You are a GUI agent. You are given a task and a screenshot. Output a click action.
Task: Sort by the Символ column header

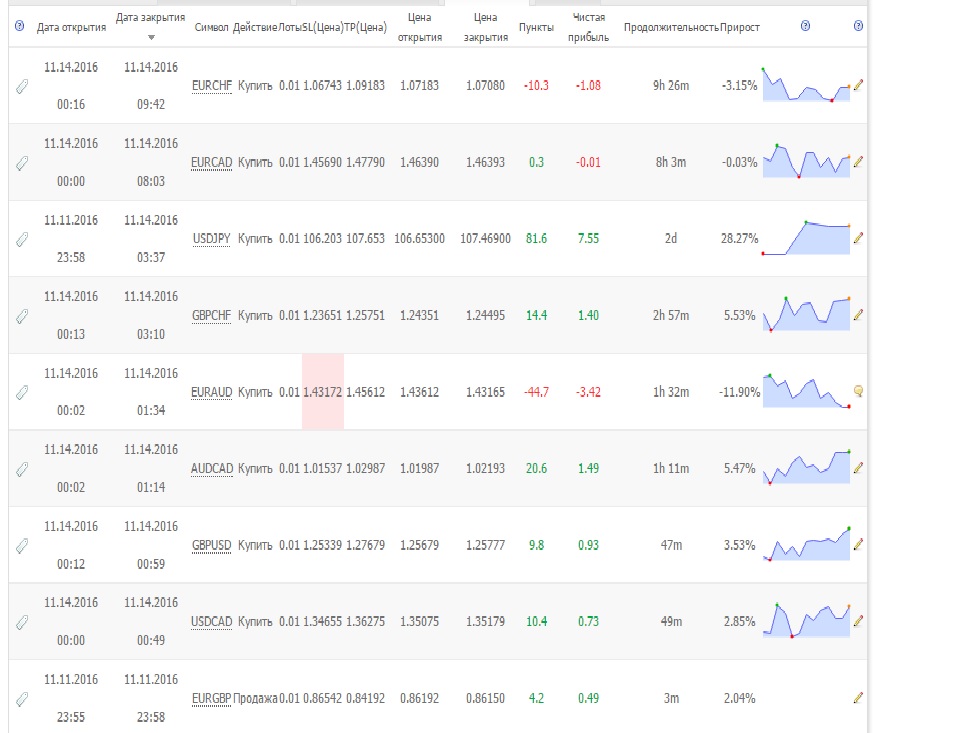(x=211, y=28)
